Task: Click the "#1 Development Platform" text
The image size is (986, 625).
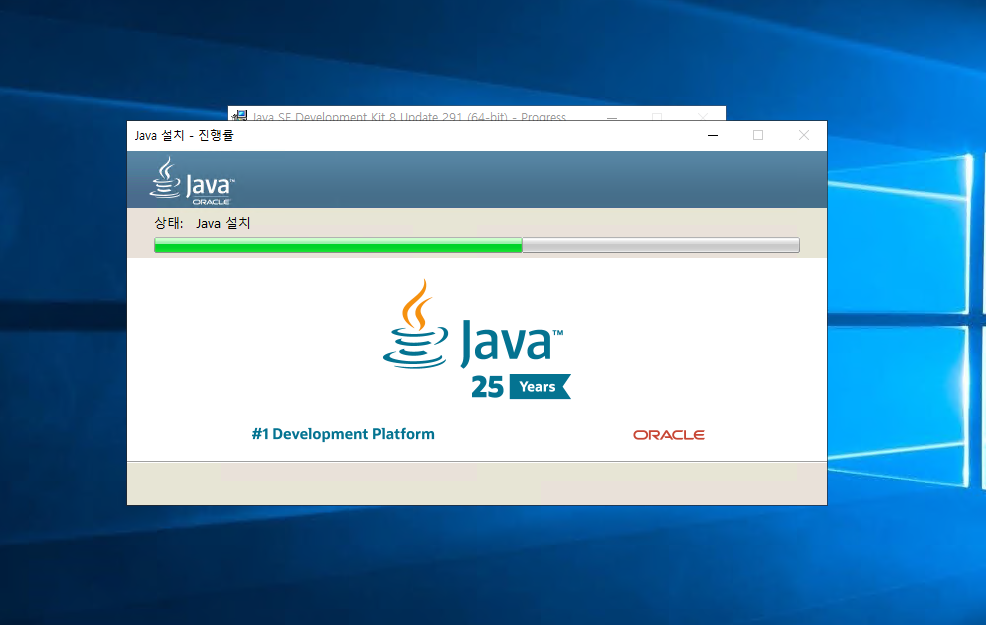Action: coord(343,434)
